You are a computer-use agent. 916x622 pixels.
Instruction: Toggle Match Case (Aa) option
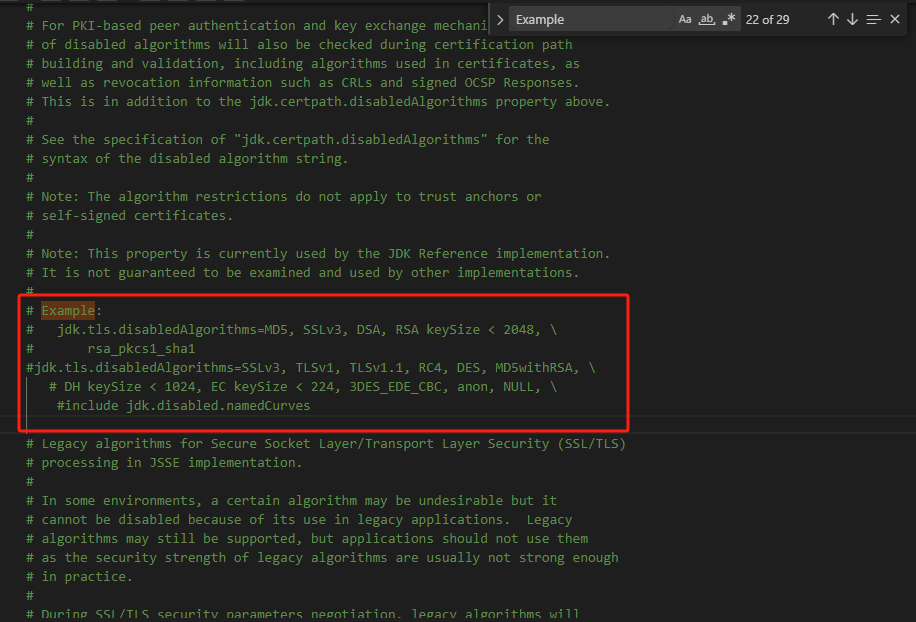tap(685, 19)
